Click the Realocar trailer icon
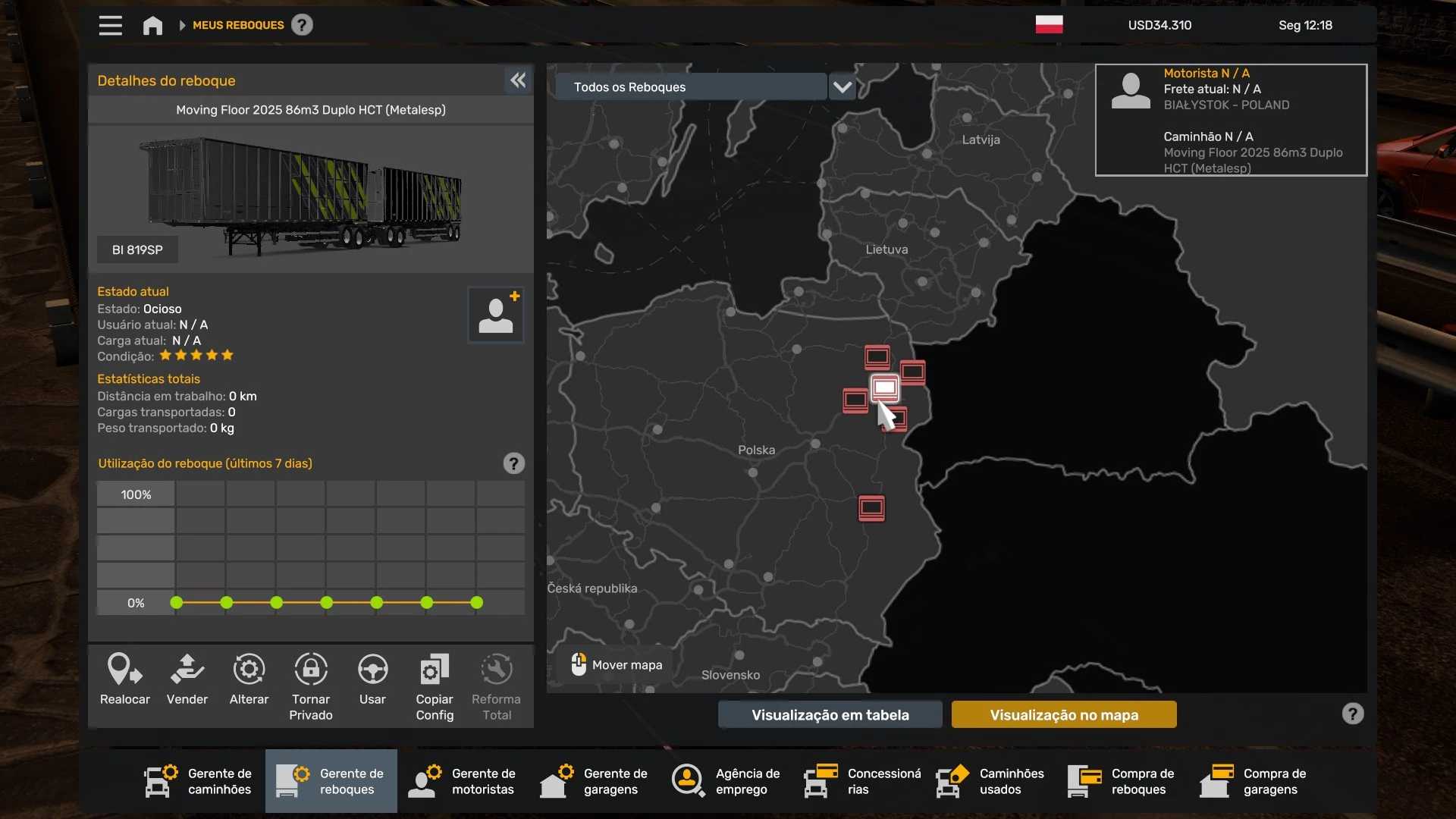Viewport: 1456px width, 819px height. (x=124, y=670)
